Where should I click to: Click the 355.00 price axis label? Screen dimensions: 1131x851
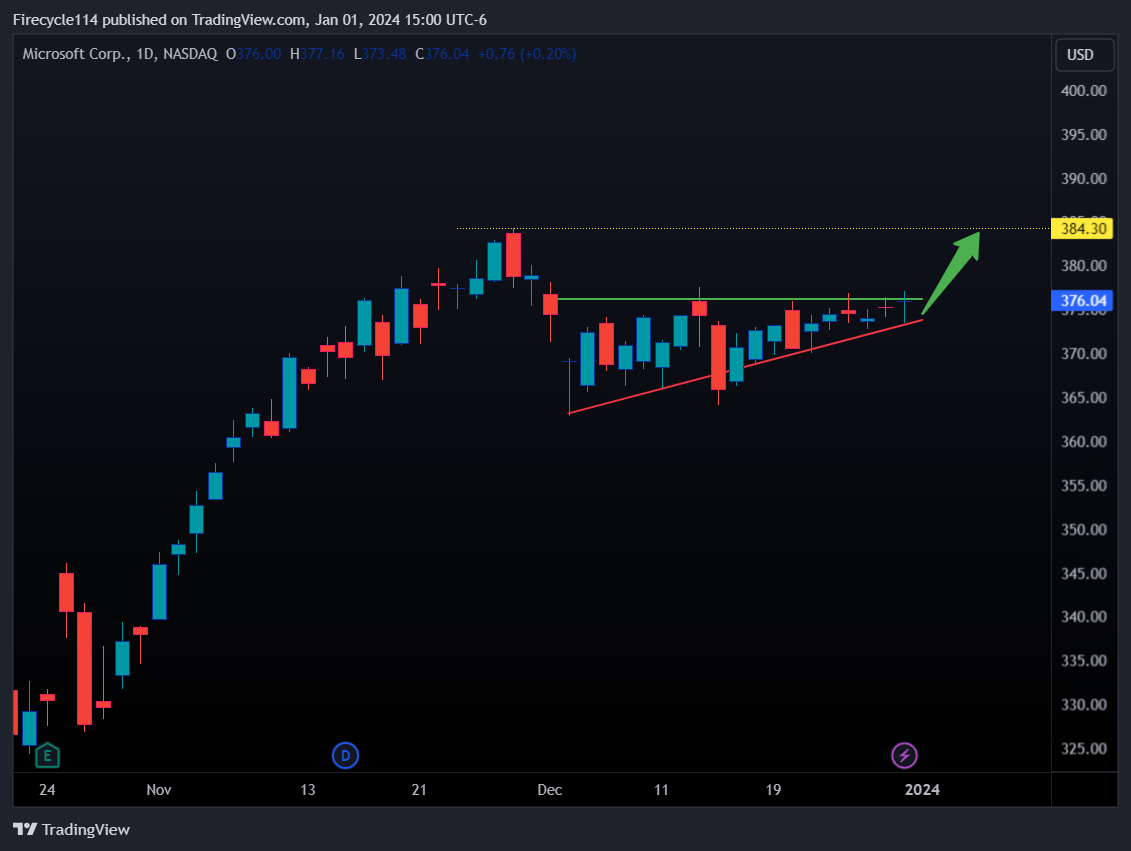click(x=1083, y=486)
